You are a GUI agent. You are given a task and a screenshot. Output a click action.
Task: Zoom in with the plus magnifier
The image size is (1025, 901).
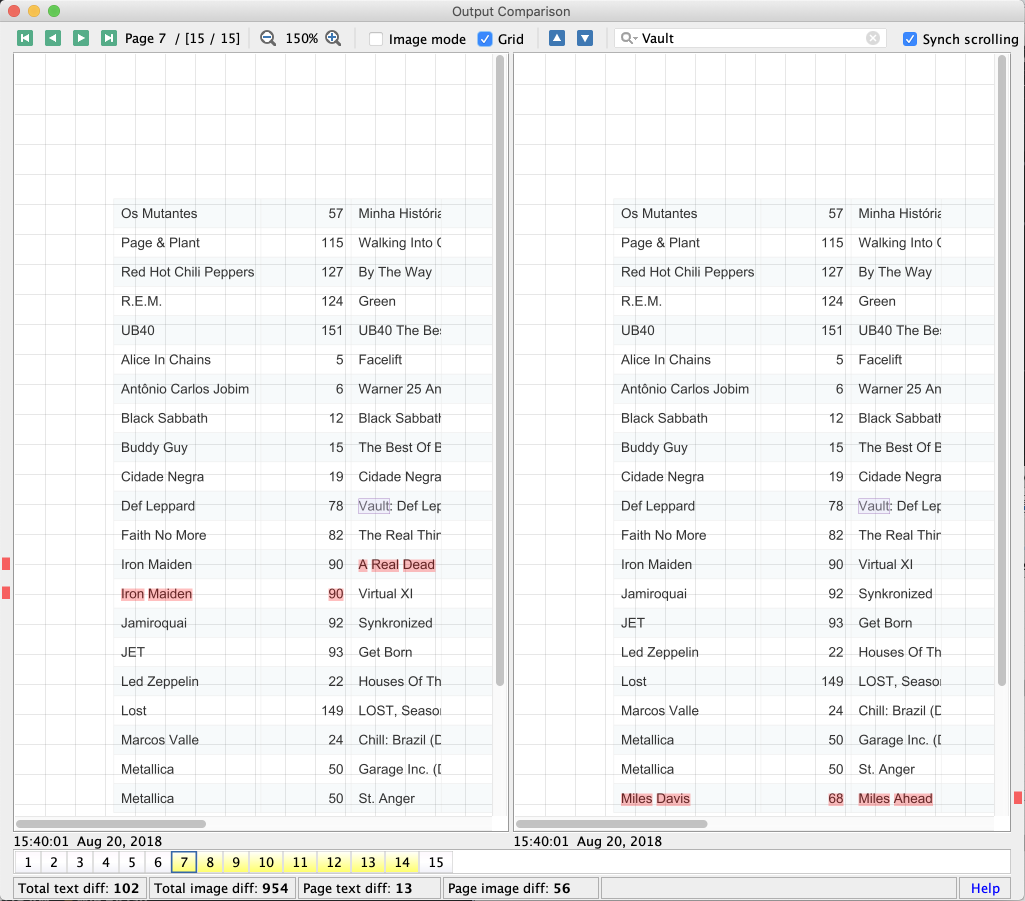click(x=333, y=38)
